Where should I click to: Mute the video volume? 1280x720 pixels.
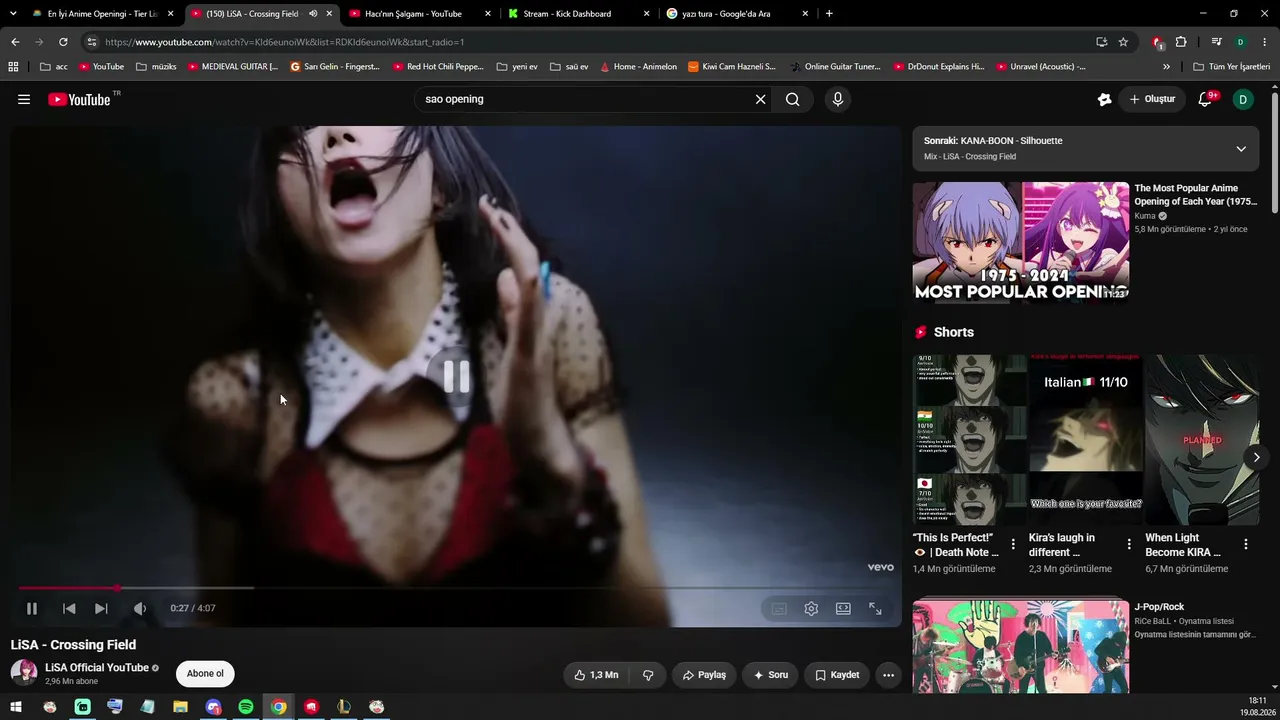(140, 608)
